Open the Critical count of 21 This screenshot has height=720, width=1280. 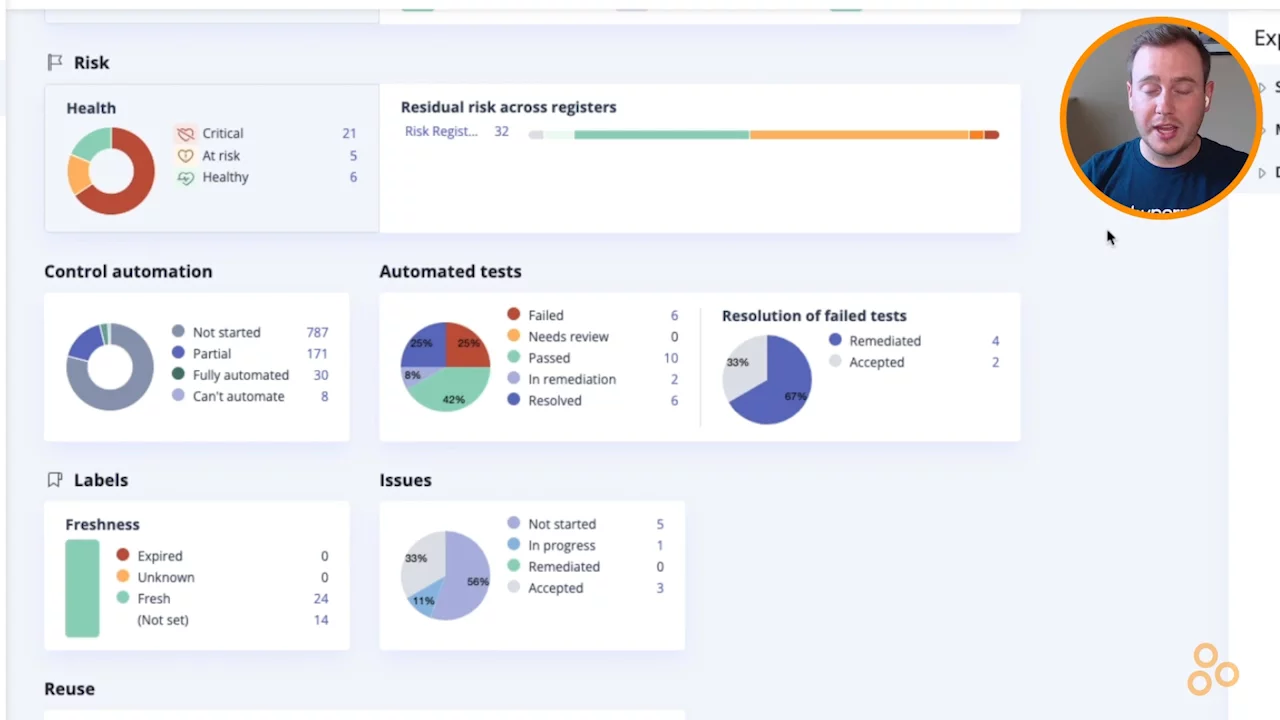click(x=349, y=133)
